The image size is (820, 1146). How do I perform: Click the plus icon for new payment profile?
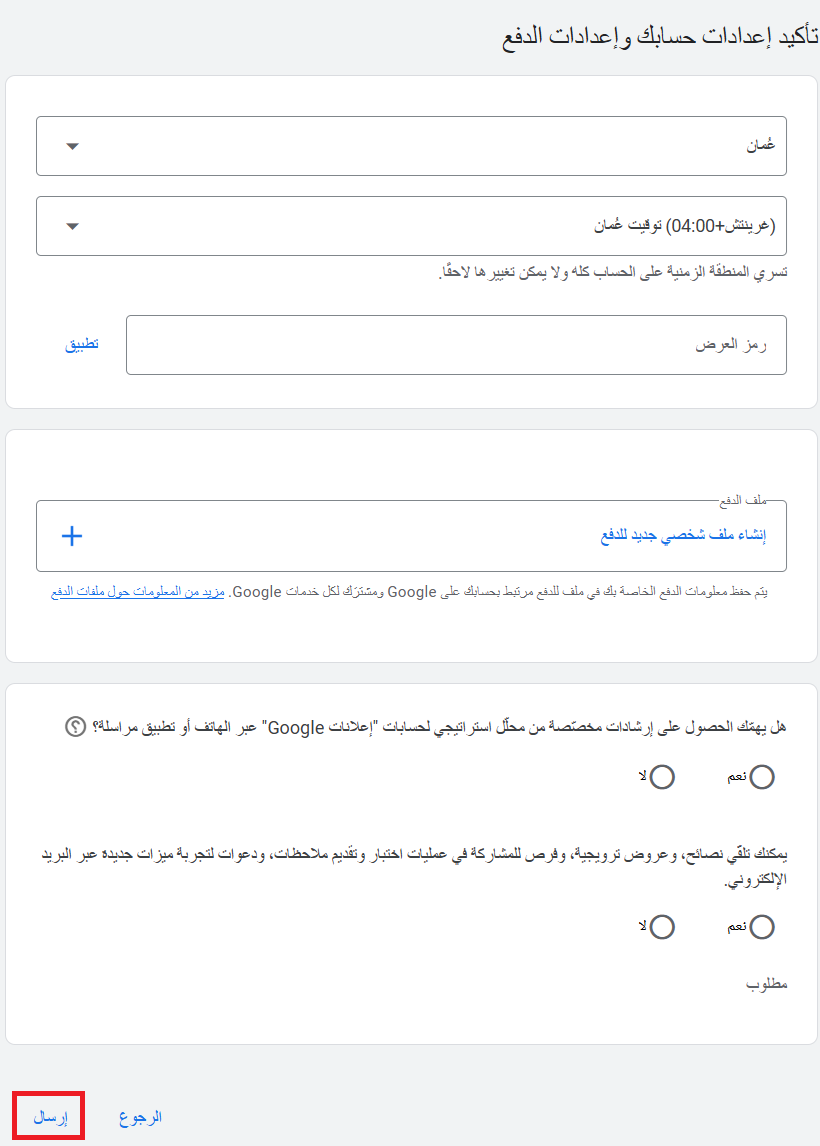point(72,536)
